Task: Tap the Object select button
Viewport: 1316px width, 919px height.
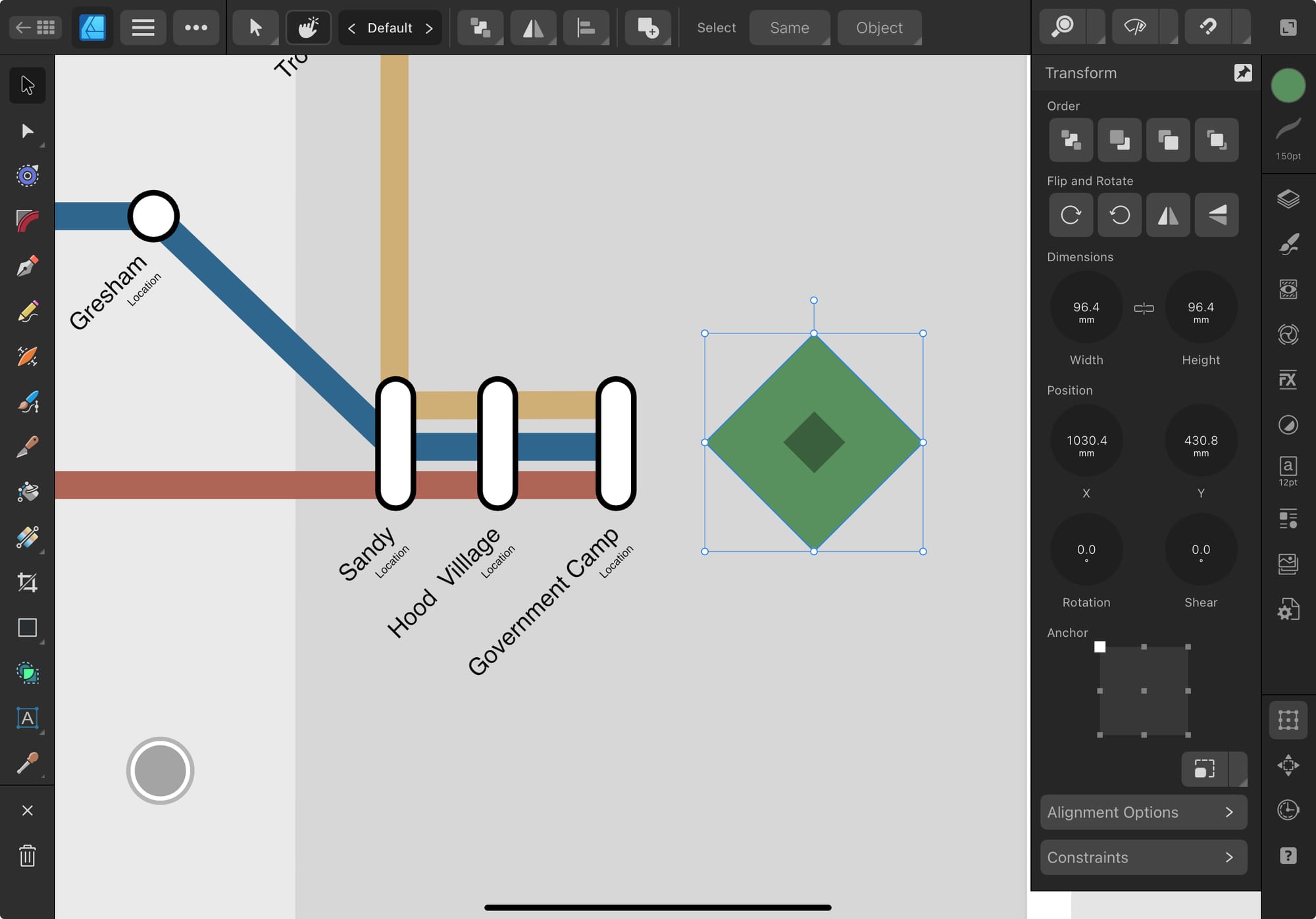Action: click(x=878, y=28)
